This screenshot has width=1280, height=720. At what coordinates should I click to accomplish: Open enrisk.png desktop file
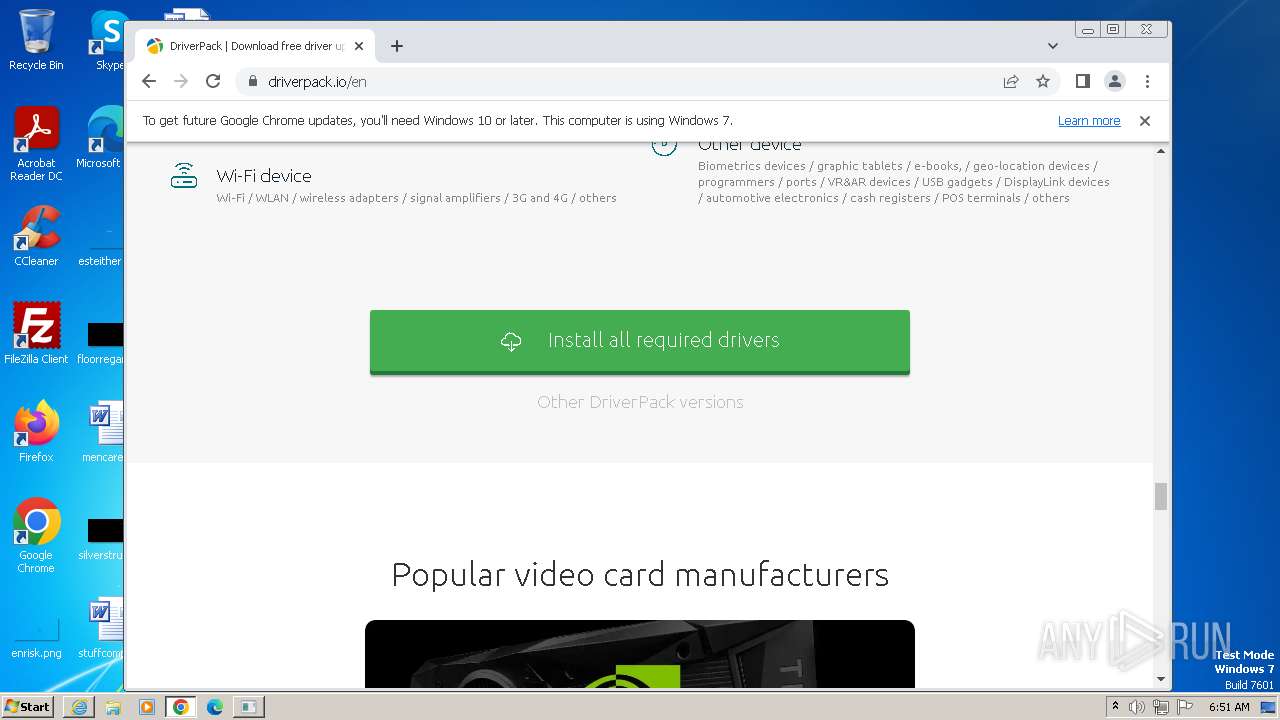(36, 638)
